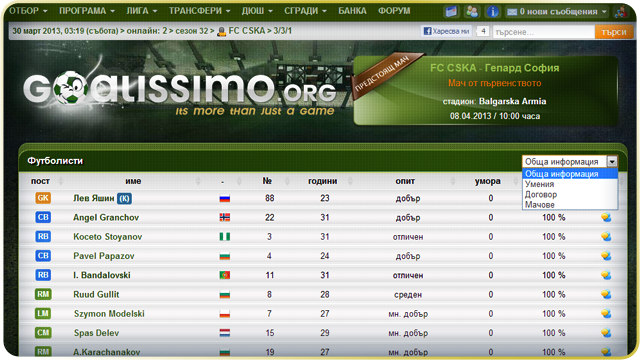Image resolution: width=640 pixels, height=360 pixels.
Task: Click the Facebook Харесва ми like button
Action: pyautogui.click(x=446, y=31)
